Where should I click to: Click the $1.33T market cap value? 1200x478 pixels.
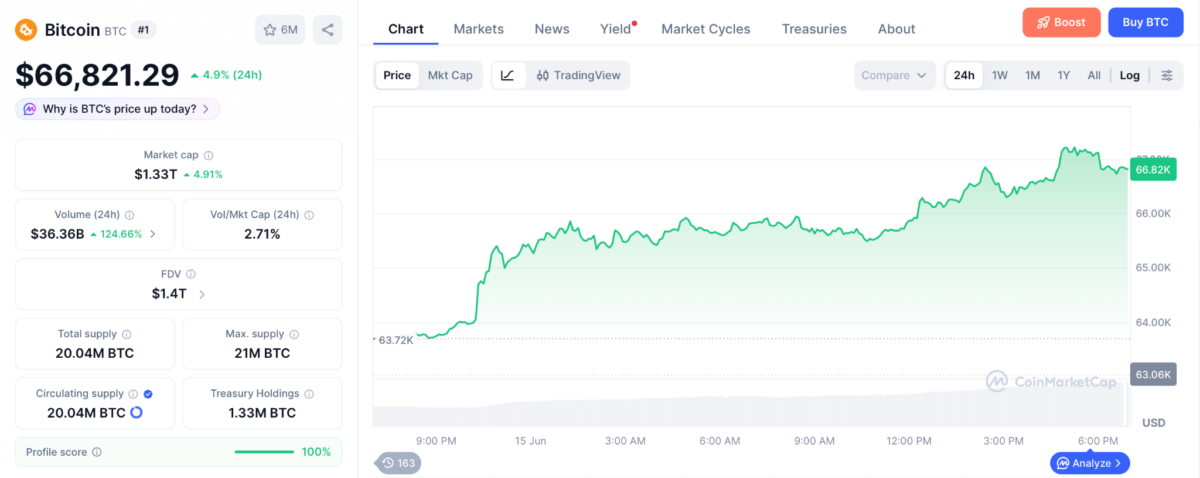tap(155, 174)
